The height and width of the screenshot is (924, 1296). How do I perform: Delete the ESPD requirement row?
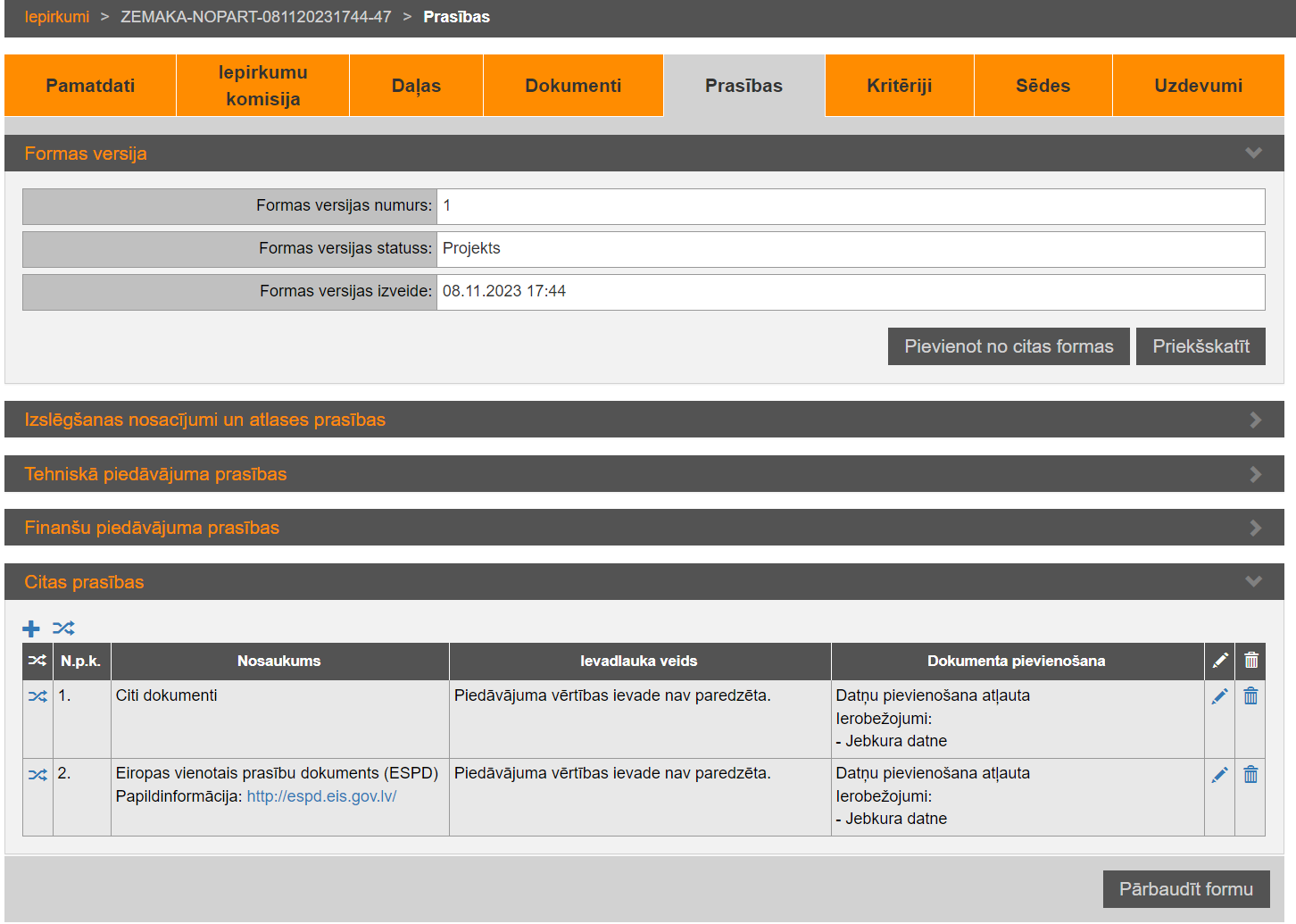(x=1250, y=774)
